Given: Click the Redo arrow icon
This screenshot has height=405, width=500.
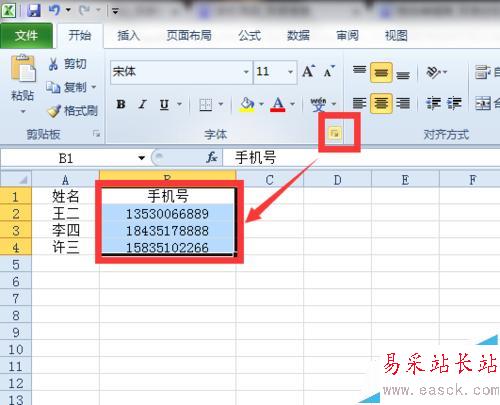Looking at the screenshot, I should (84, 10).
